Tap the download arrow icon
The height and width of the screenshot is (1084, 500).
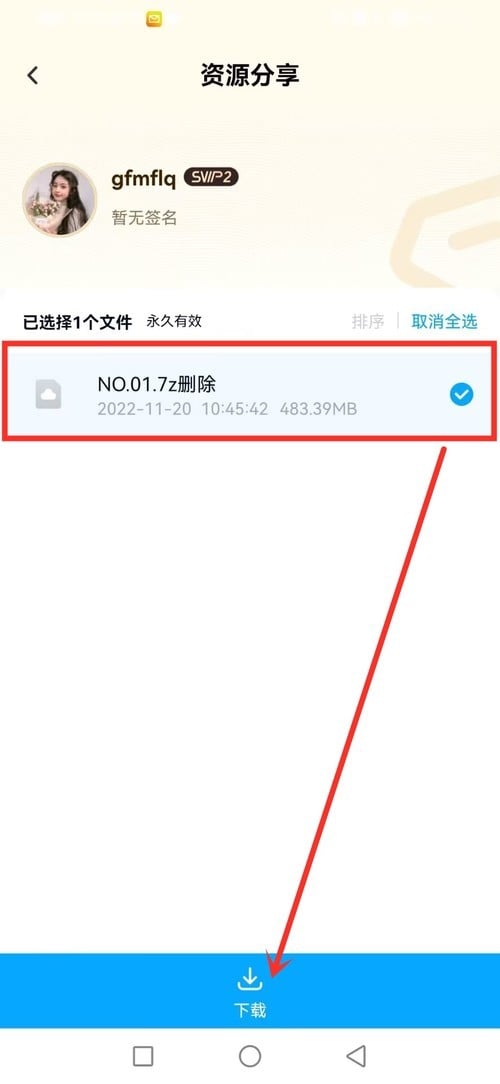(x=250, y=979)
